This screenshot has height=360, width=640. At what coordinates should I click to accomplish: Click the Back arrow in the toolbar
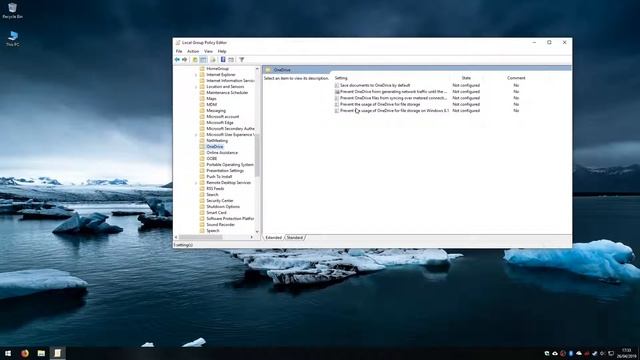point(177,60)
